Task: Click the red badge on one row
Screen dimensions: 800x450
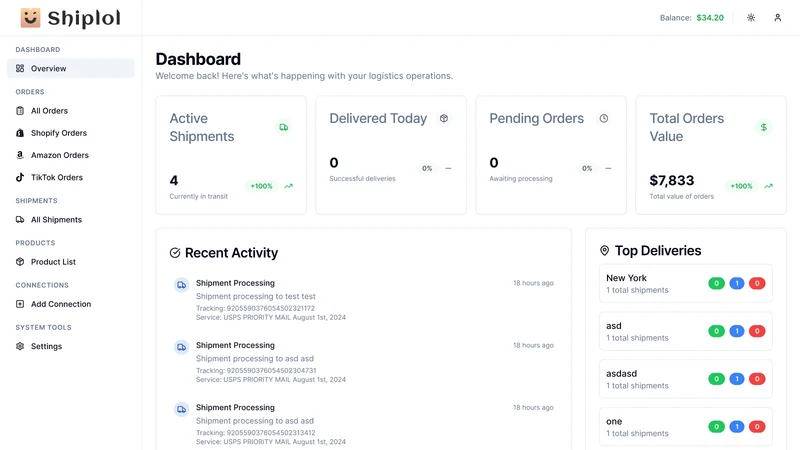Action: click(757, 427)
